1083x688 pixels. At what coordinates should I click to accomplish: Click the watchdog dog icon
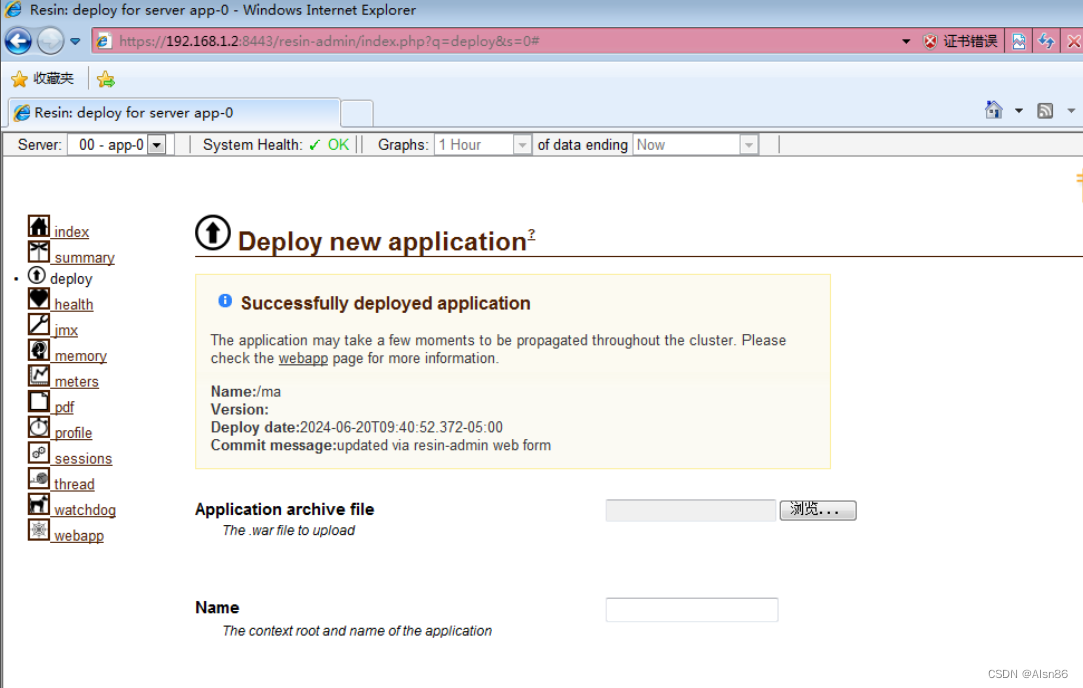(x=39, y=504)
